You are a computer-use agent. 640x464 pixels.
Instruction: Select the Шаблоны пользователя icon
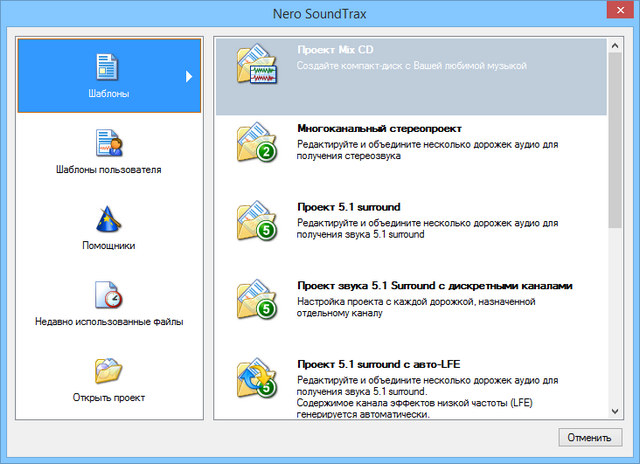(x=108, y=142)
